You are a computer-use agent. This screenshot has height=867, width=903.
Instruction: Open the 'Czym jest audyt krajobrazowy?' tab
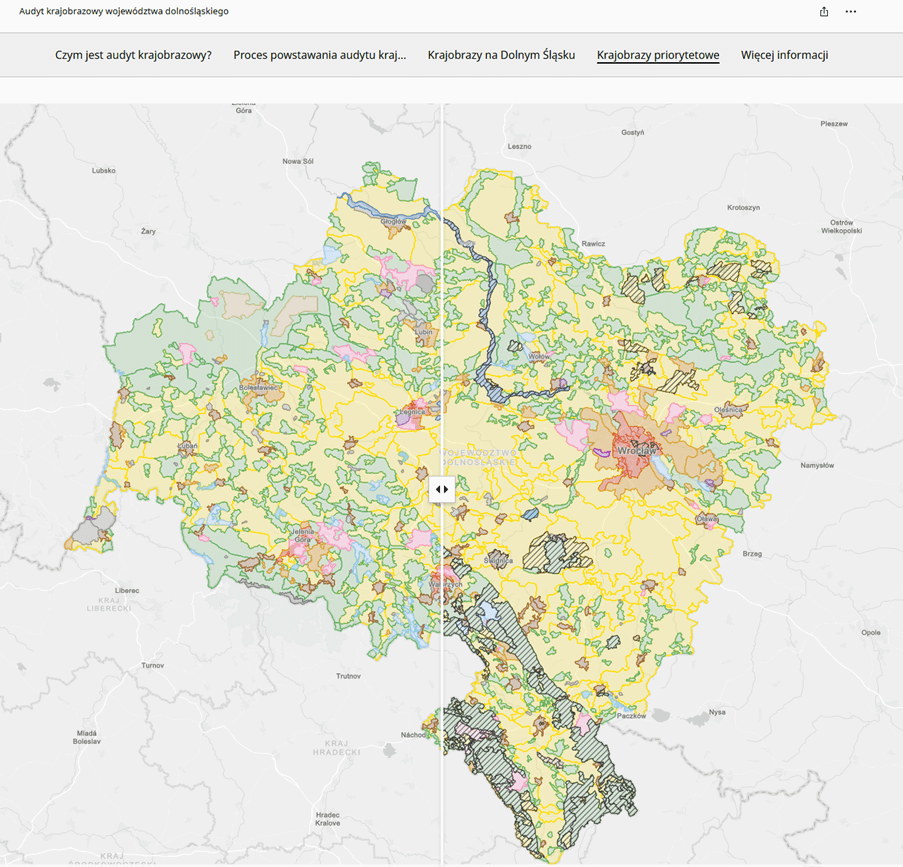coord(133,55)
